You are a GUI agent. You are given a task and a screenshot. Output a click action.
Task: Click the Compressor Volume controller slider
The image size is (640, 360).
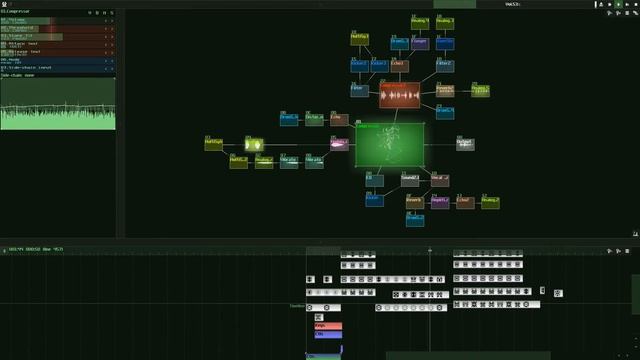58,21
